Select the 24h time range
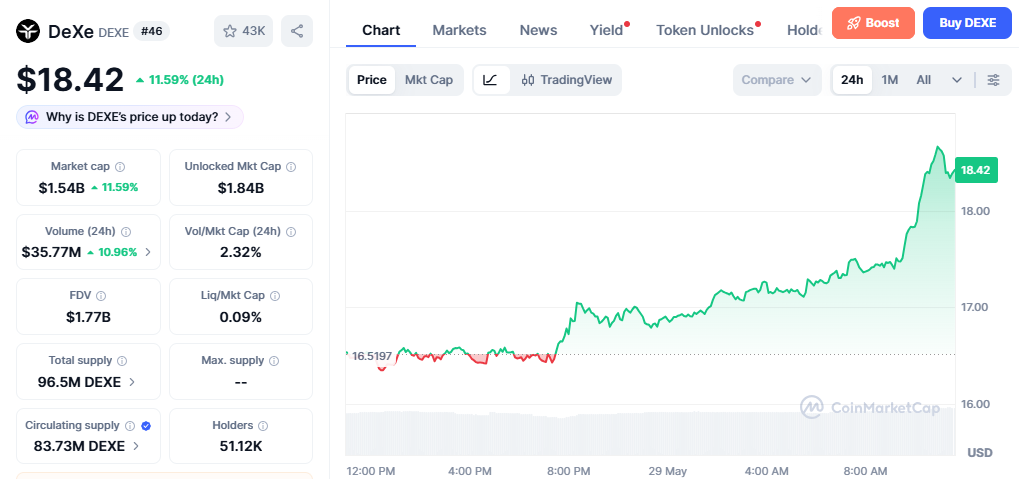 pyautogui.click(x=852, y=80)
